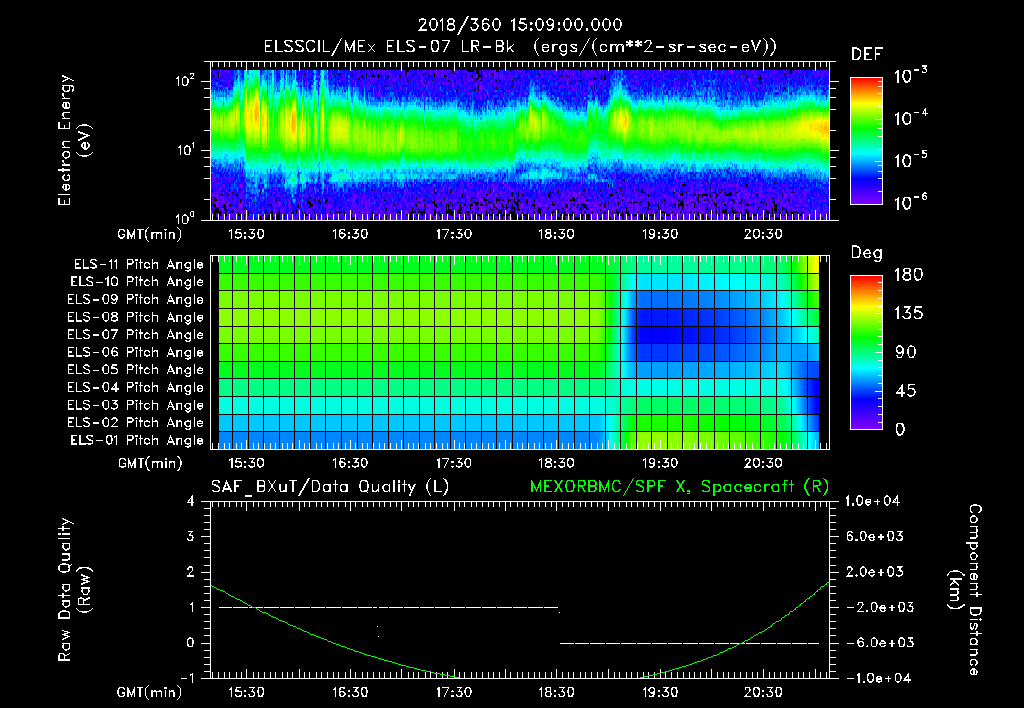Click the 15:30 tick under the spectrogram
This screenshot has height=708, width=1024.
click(246, 234)
